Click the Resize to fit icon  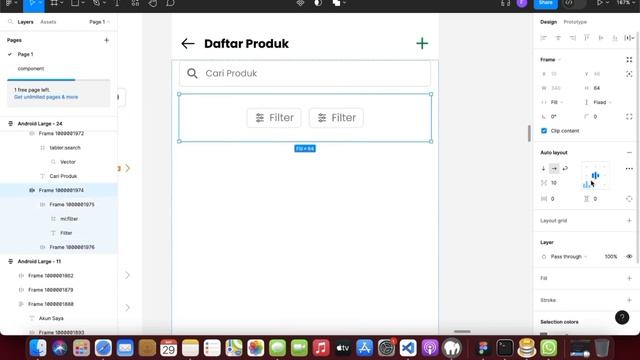pos(629,60)
